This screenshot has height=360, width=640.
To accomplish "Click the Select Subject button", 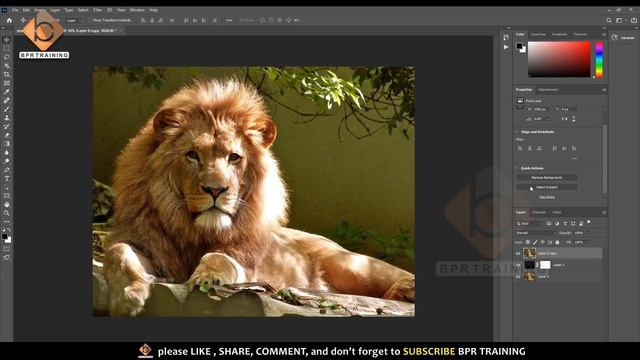I will pos(547,187).
